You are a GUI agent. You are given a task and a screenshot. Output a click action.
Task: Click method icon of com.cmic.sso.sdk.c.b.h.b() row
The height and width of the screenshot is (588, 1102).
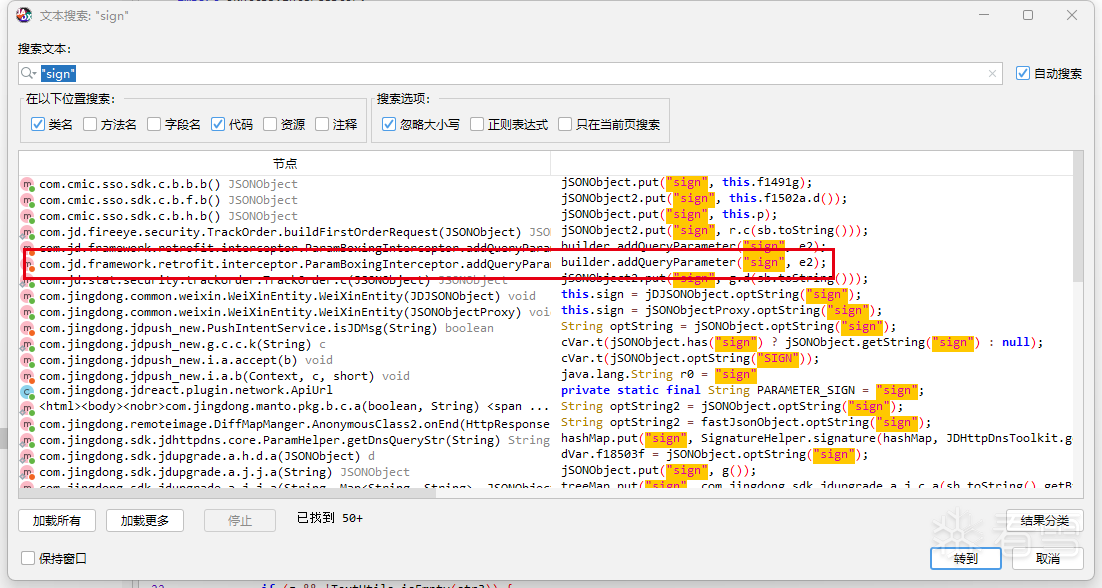point(27,216)
